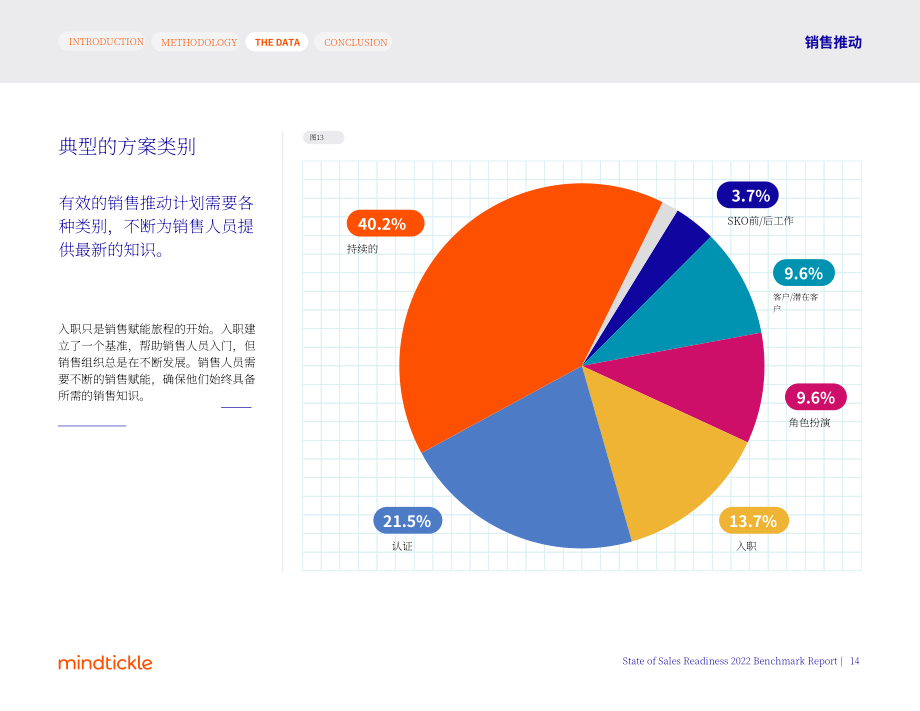Select THE DATA section tab
Viewport: 920px width, 711px height.
(x=277, y=42)
